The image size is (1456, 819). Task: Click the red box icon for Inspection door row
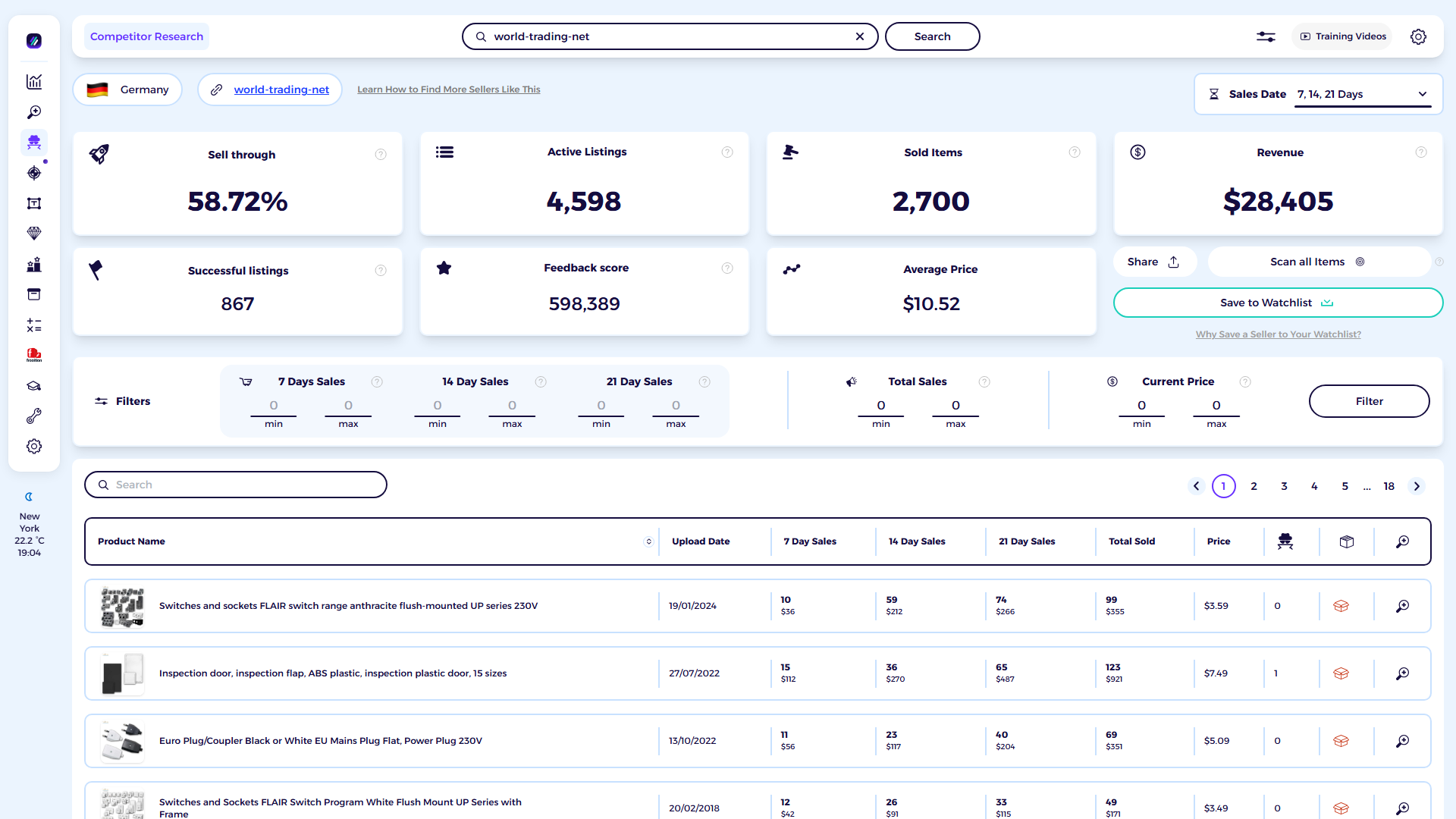click(1341, 673)
